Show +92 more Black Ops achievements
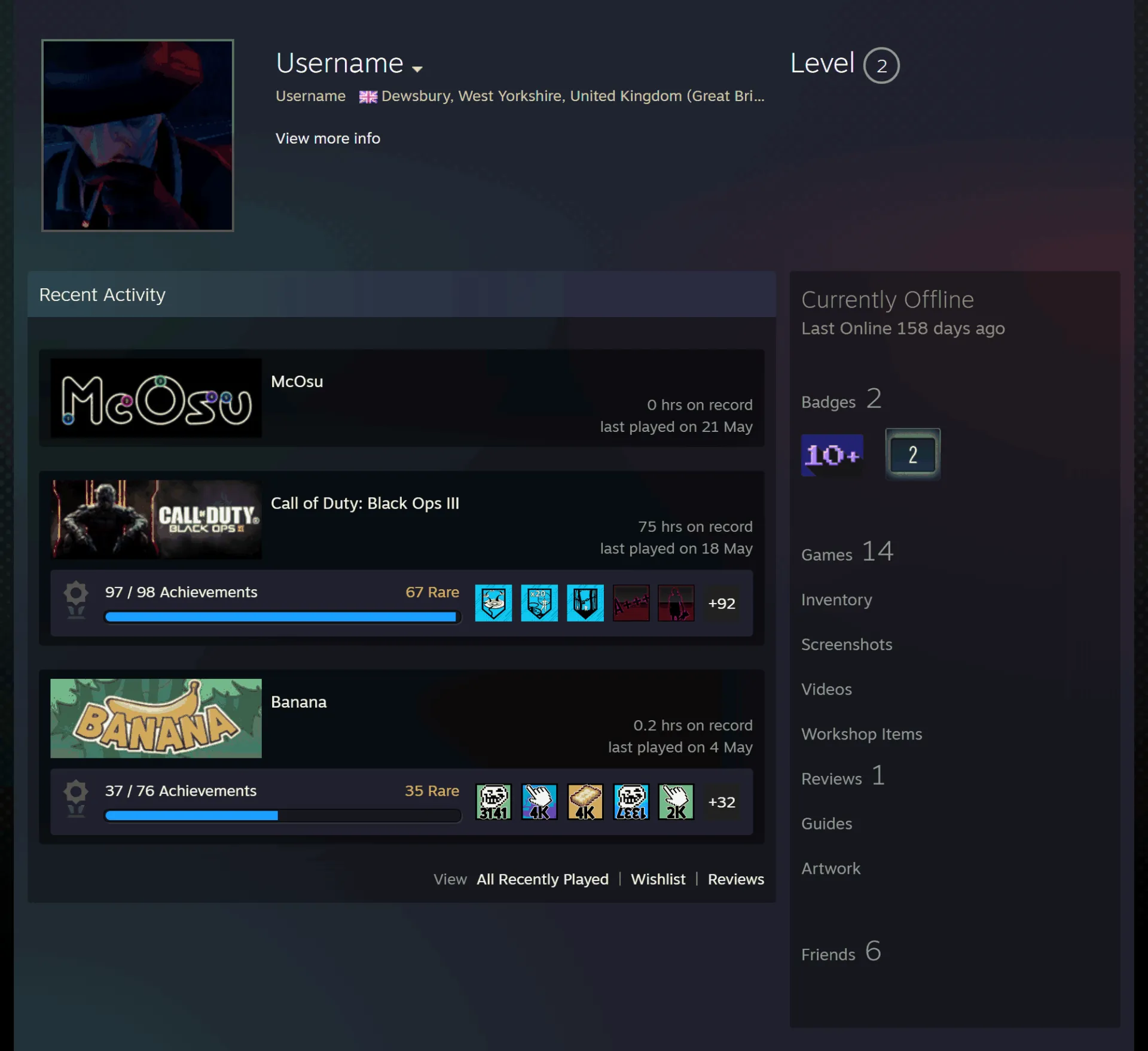1148x1051 pixels. (x=722, y=603)
